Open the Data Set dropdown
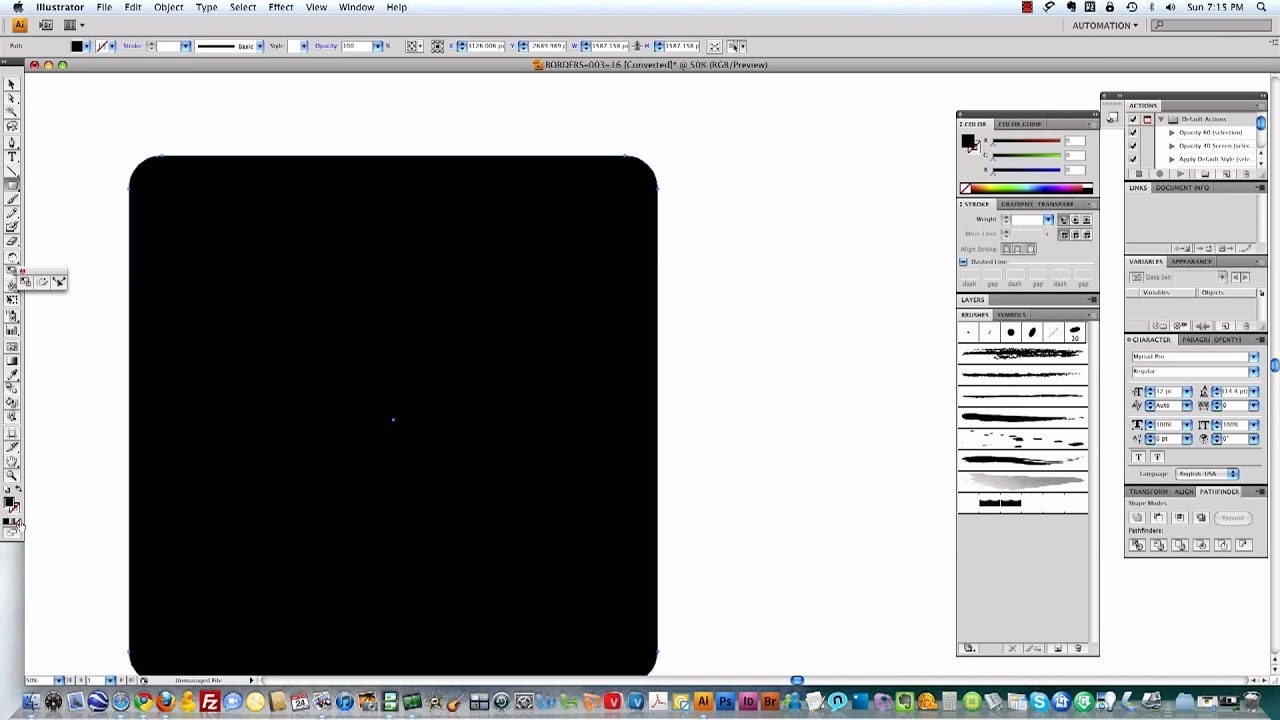Viewport: 1280px width, 720px height. click(x=1222, y=277)
